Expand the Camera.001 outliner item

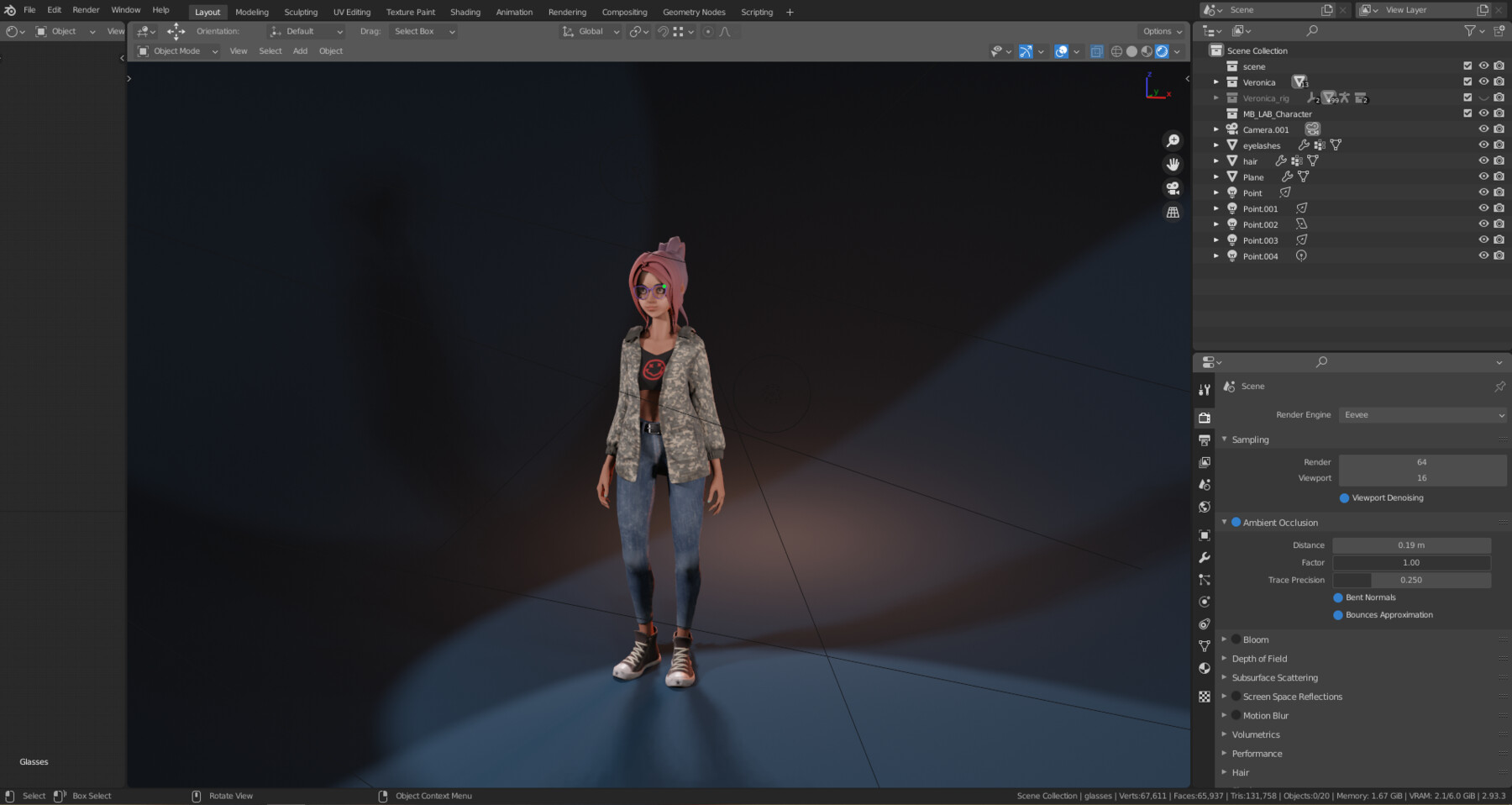[x=1216, y=129]
